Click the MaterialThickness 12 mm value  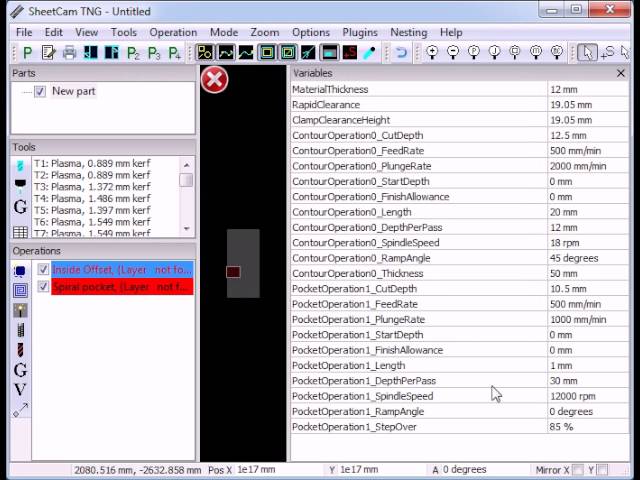[588, 89]
